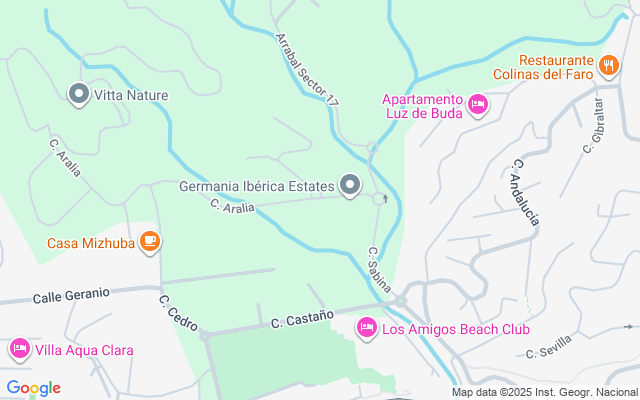Select the Los Amigos Beach Club hotel icon
This screenshot has height=400, width=640.
(x=367, y=327)
